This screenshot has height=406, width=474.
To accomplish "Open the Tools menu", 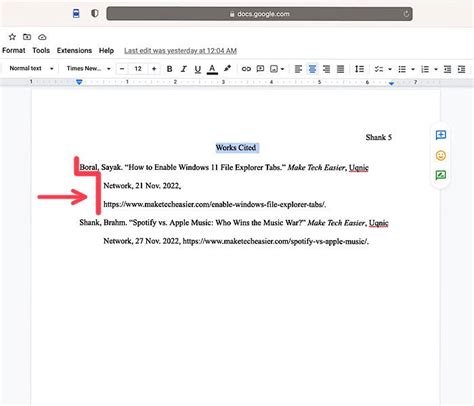I will click(41, 50).
